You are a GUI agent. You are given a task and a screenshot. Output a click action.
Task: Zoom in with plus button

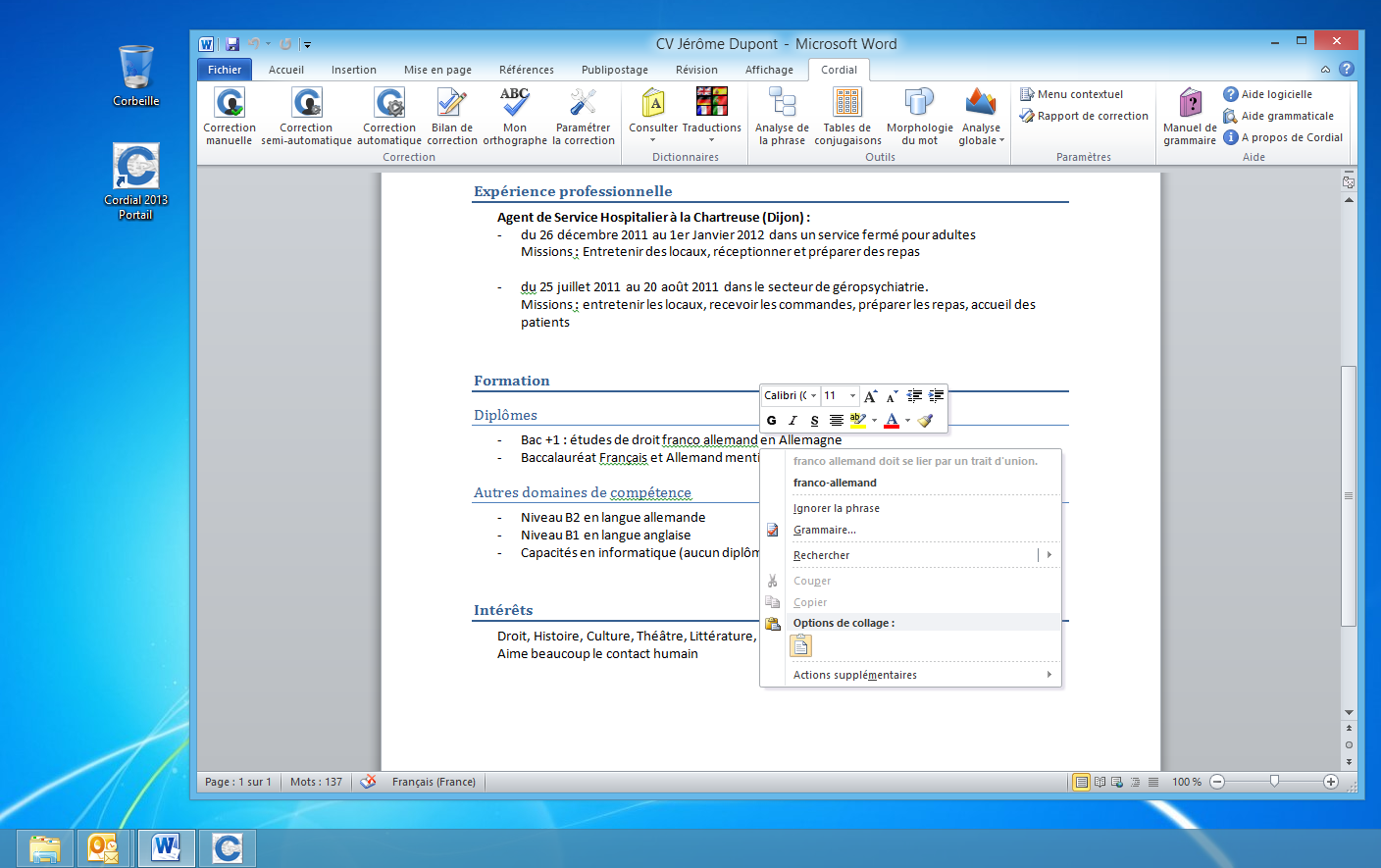tap(1331, 782)
